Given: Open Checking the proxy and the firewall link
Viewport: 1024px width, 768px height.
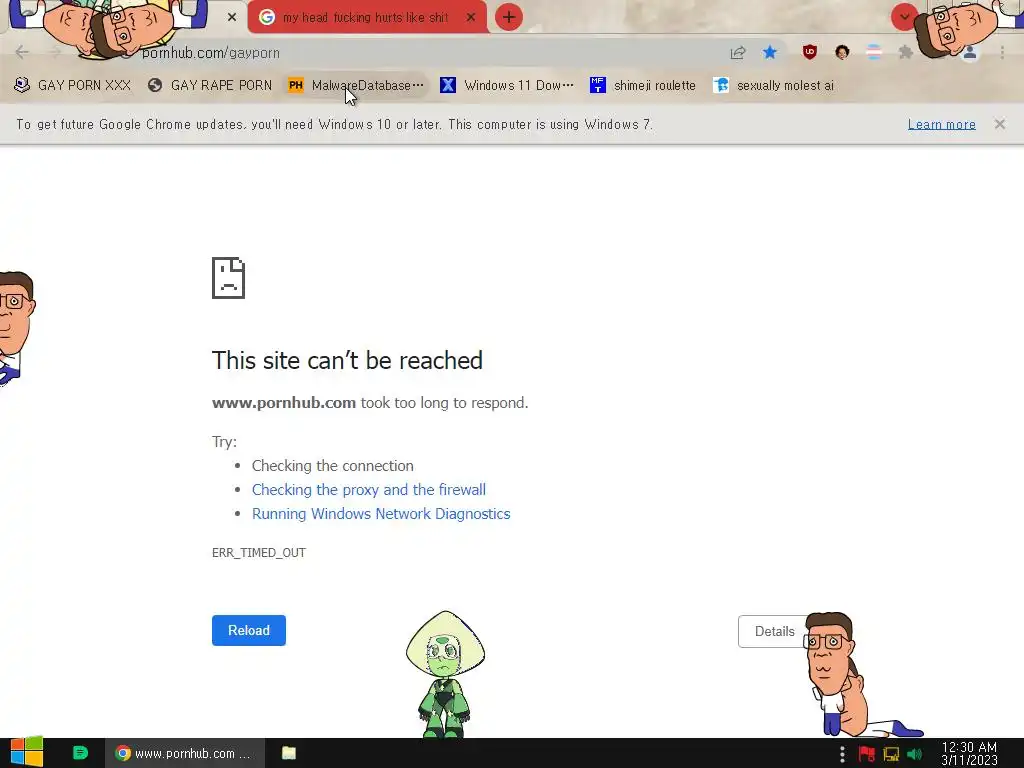Looking at the screenshot, I should (369, 490).
